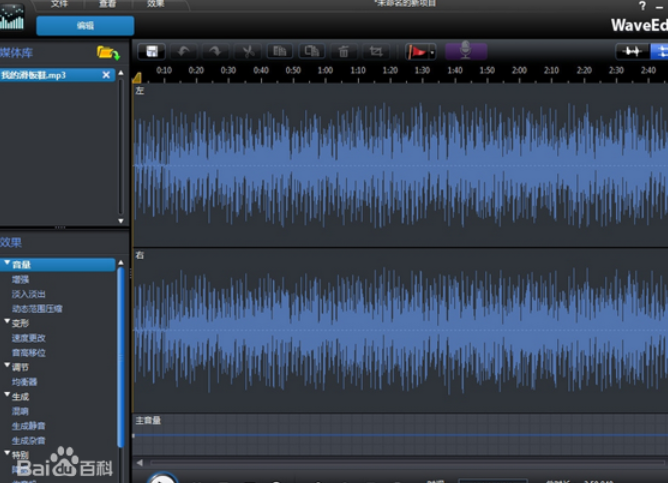
Task: Select the 音高移位 effect
Action: (x=29, y=353)
